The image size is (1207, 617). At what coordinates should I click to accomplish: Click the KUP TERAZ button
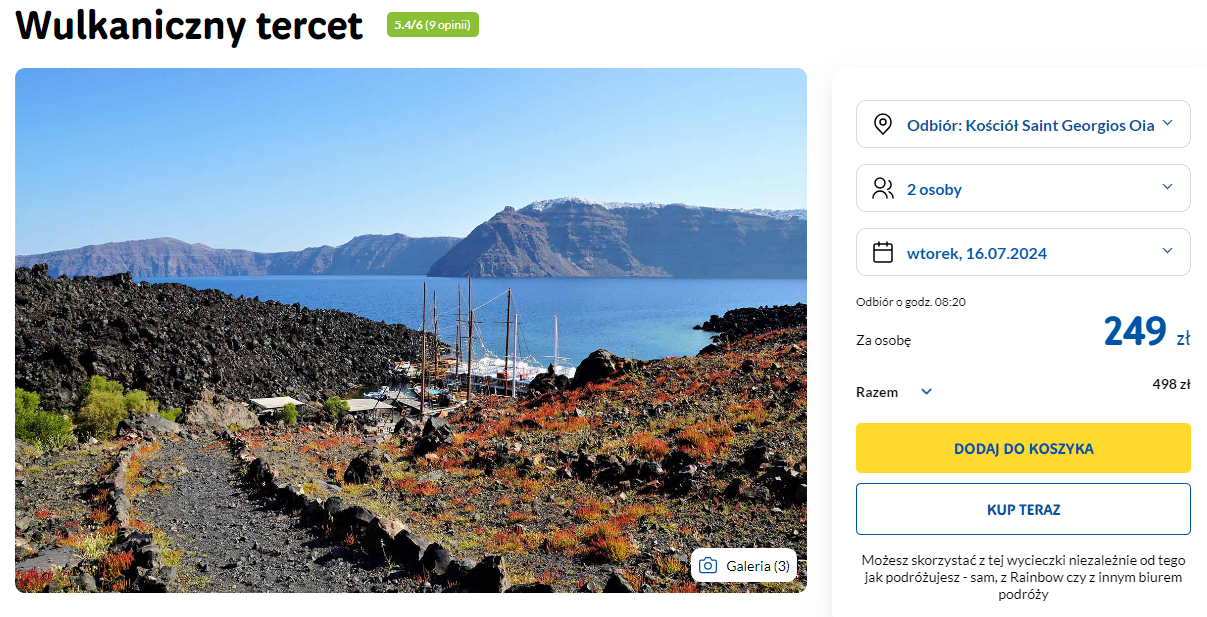point(1023,509)
